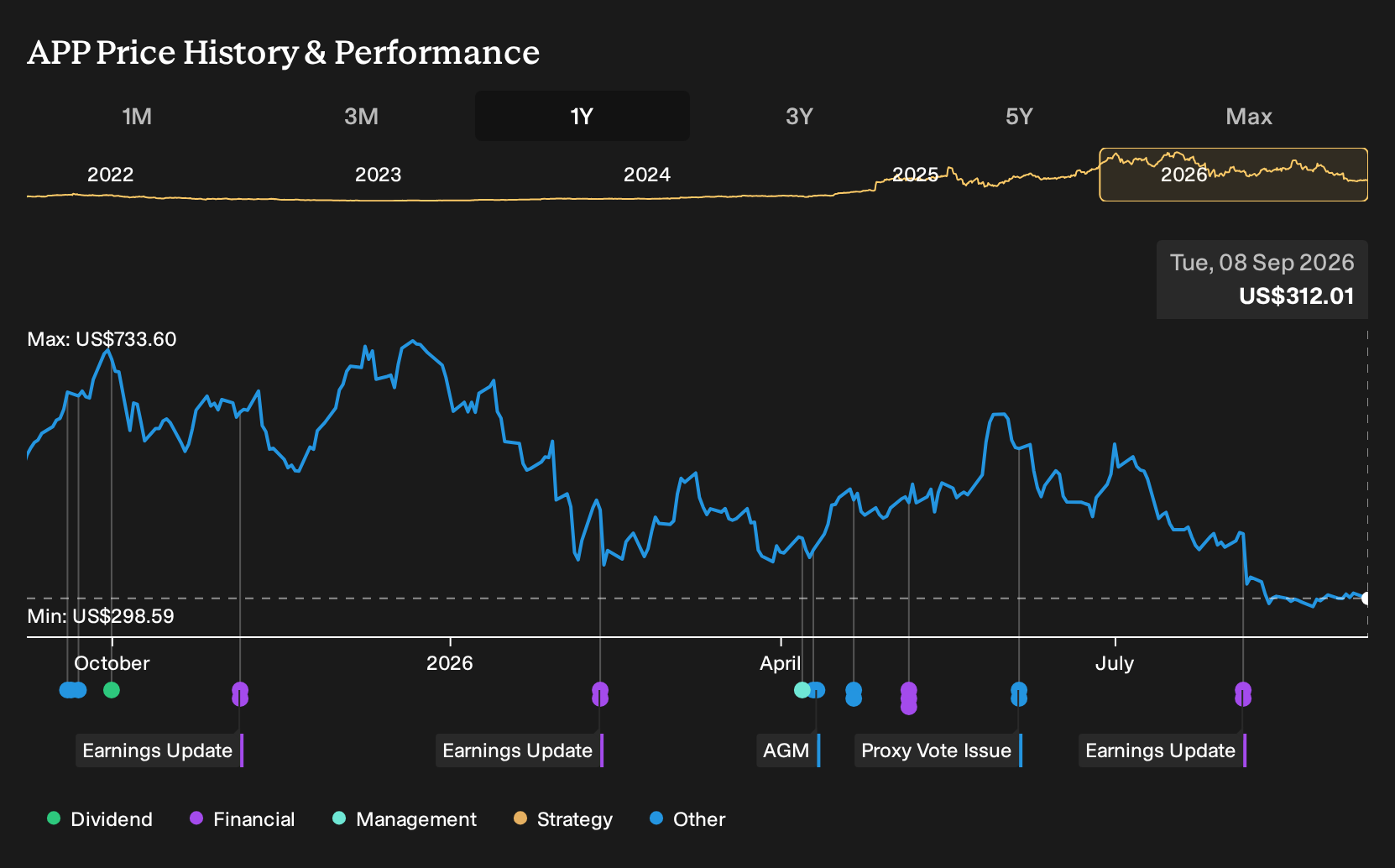Click the purple stacked dots left of Proxy Vote Issue dot

(909, 698)
